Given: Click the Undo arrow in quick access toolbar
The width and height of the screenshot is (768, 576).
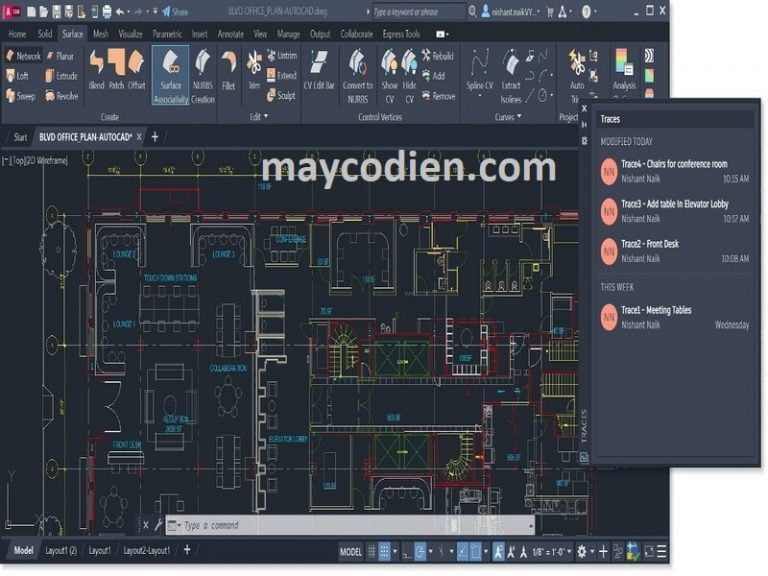Looking at the screenshot, I should coord(120,11).
